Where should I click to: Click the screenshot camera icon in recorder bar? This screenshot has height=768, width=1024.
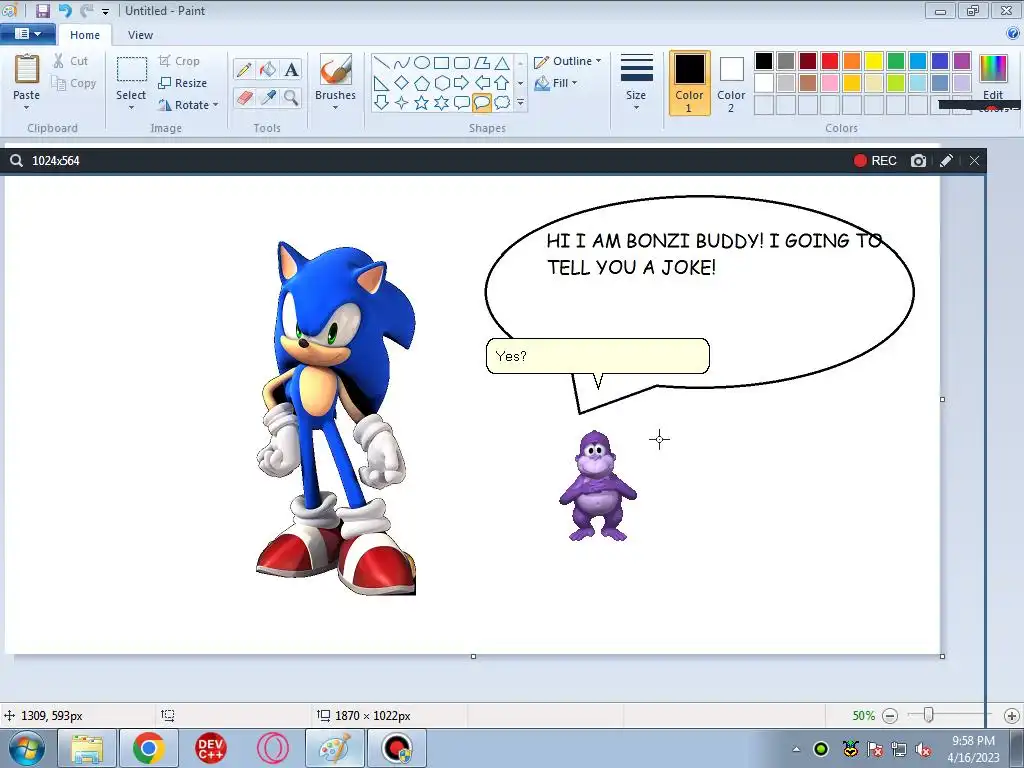click(918, 161)
